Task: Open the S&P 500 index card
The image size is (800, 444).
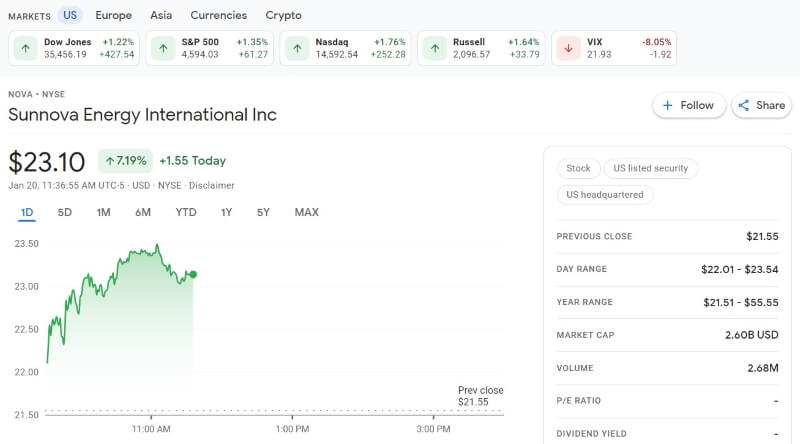Action: pyautogui.click(x=210, y=48)
